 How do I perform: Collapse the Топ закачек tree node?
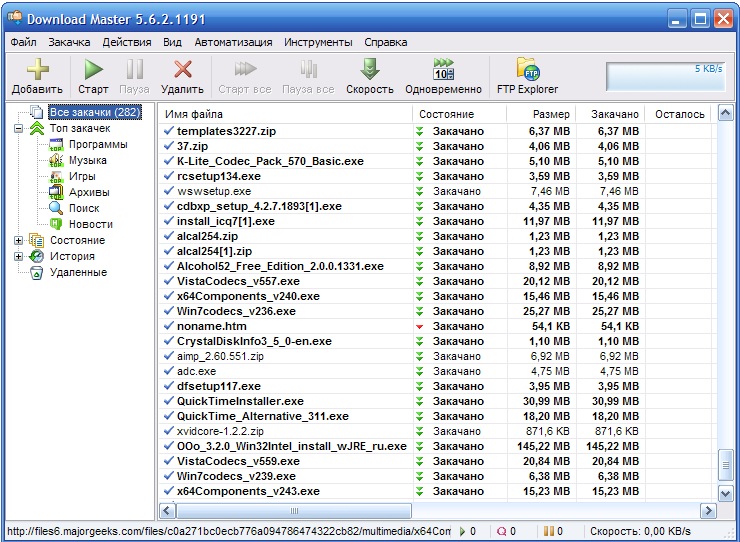(19, 128)
